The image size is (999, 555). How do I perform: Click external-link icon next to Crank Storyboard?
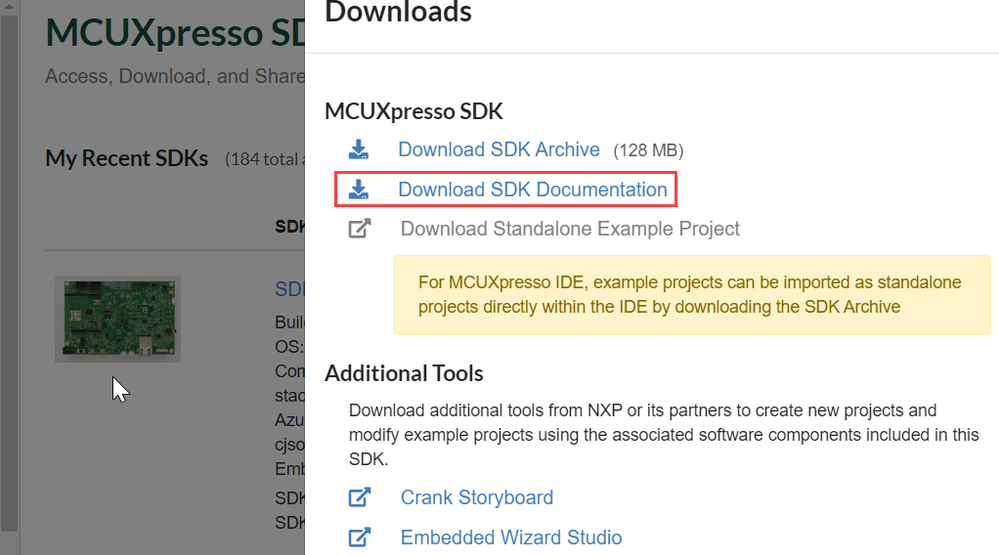point(359,497)
